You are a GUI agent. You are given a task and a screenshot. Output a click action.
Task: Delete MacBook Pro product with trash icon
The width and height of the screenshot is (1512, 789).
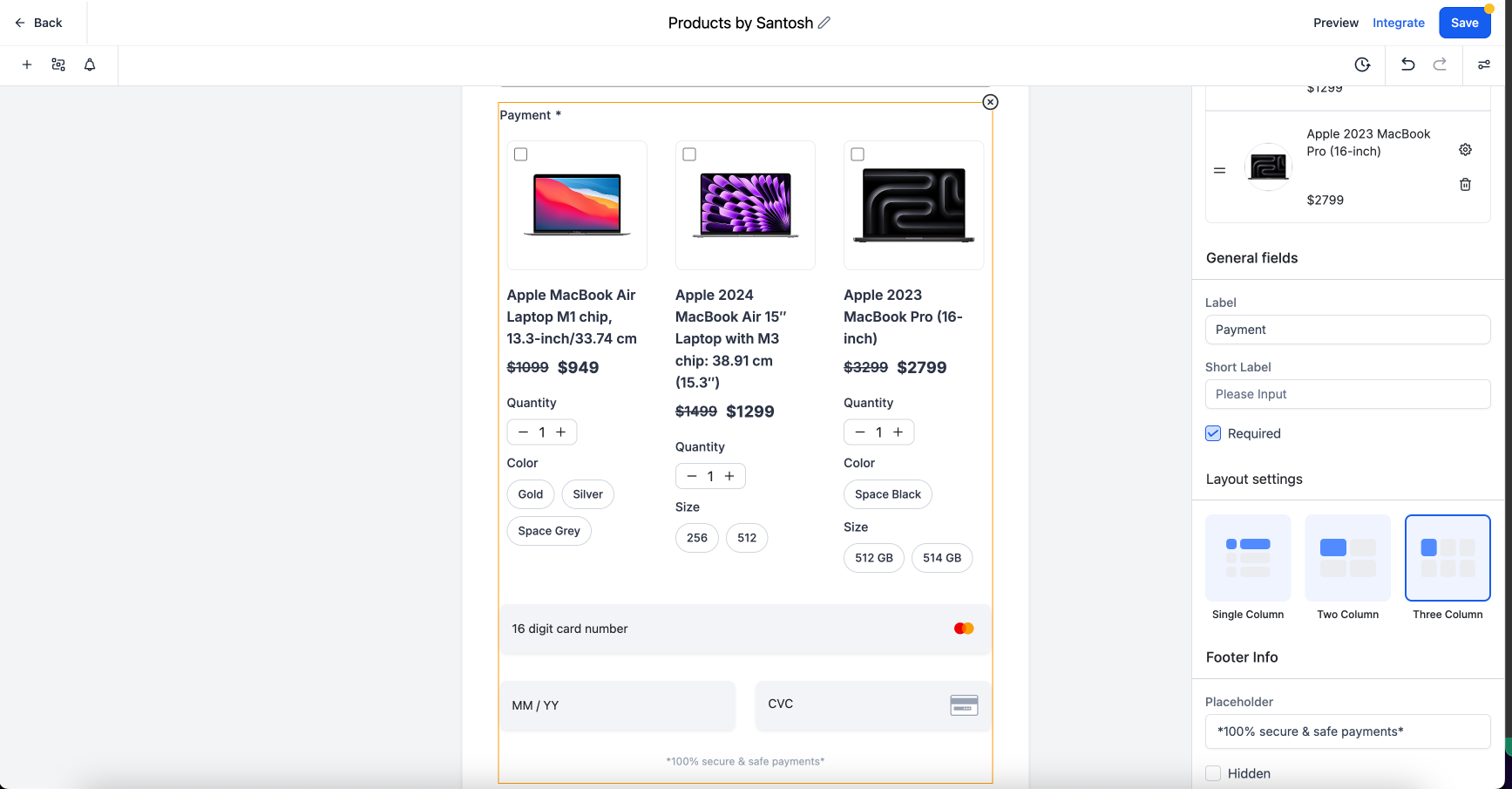(x=1466, y=185)
